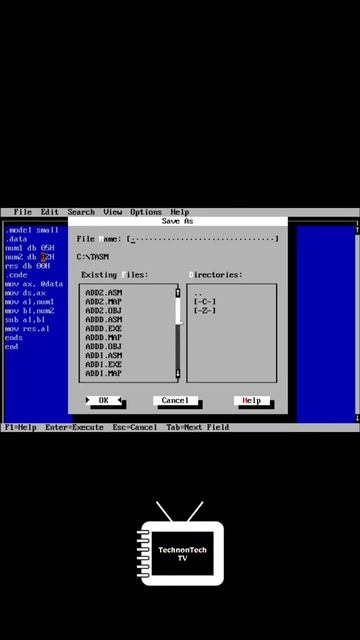Click the 'mov res,al' code line
The width and height of the screenshot is (360, 640).
pyautogui.click(x=27, y=329)
